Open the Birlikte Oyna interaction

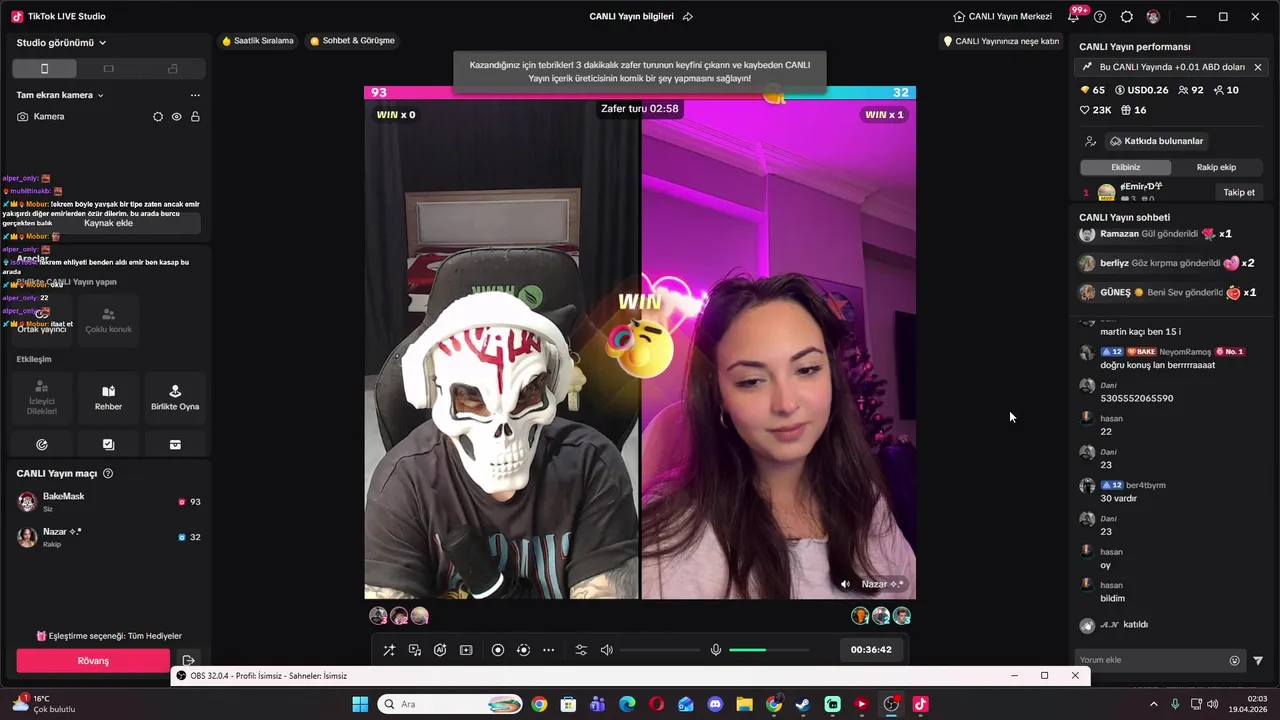[x=175, y=397]
